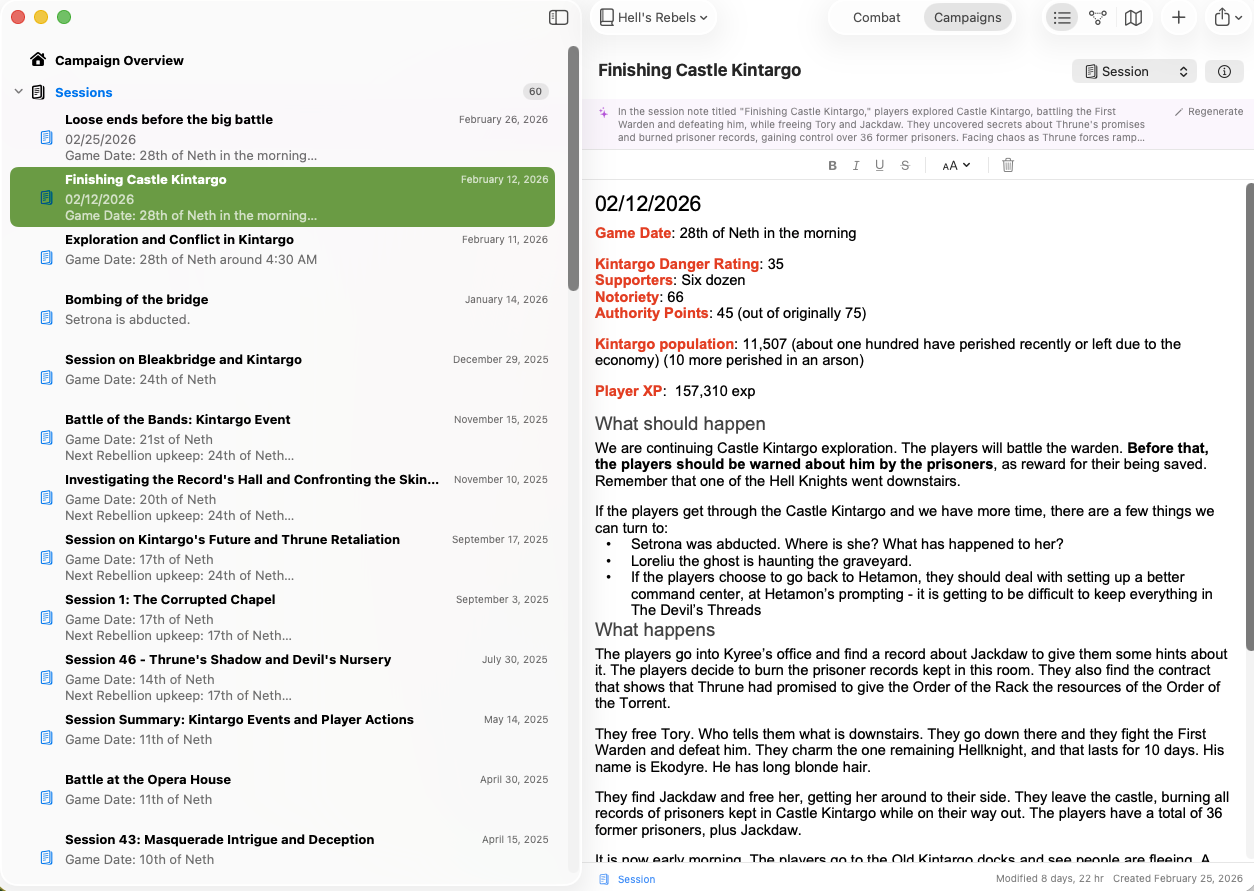Toggle bold text formatting

tap(832, 165)
